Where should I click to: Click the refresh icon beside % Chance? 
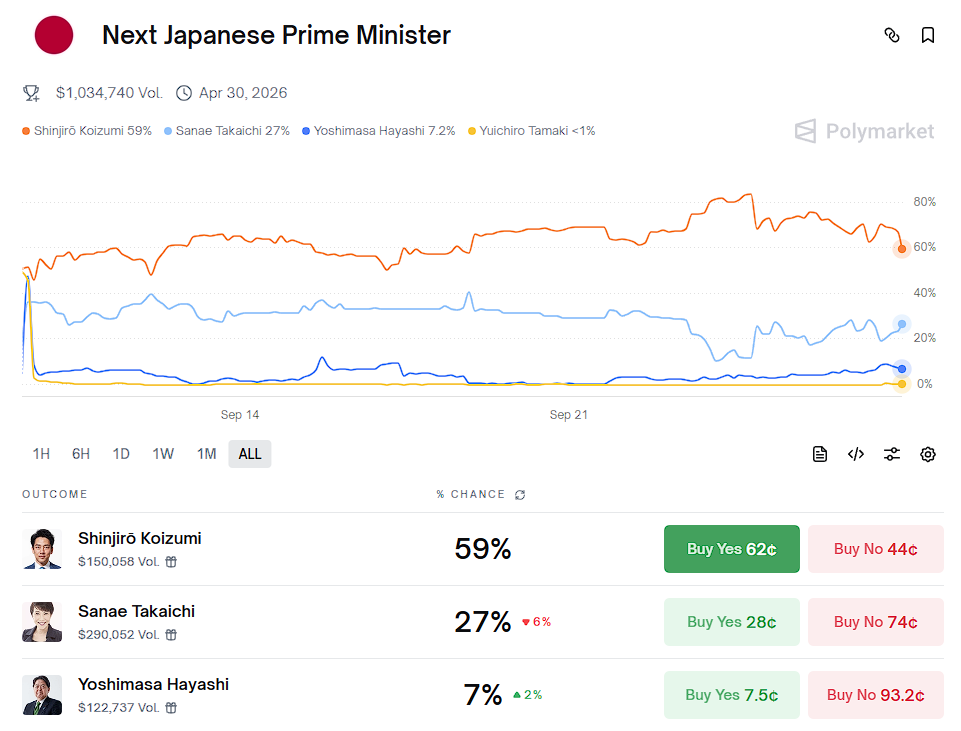(520, 495)
